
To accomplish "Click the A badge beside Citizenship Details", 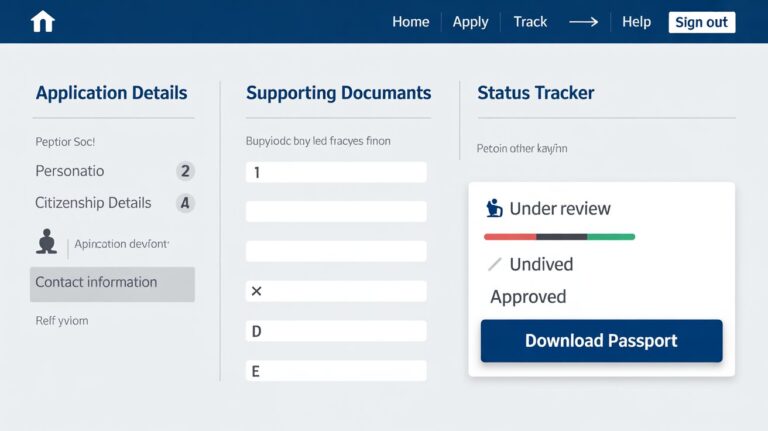I will (185, 203).
